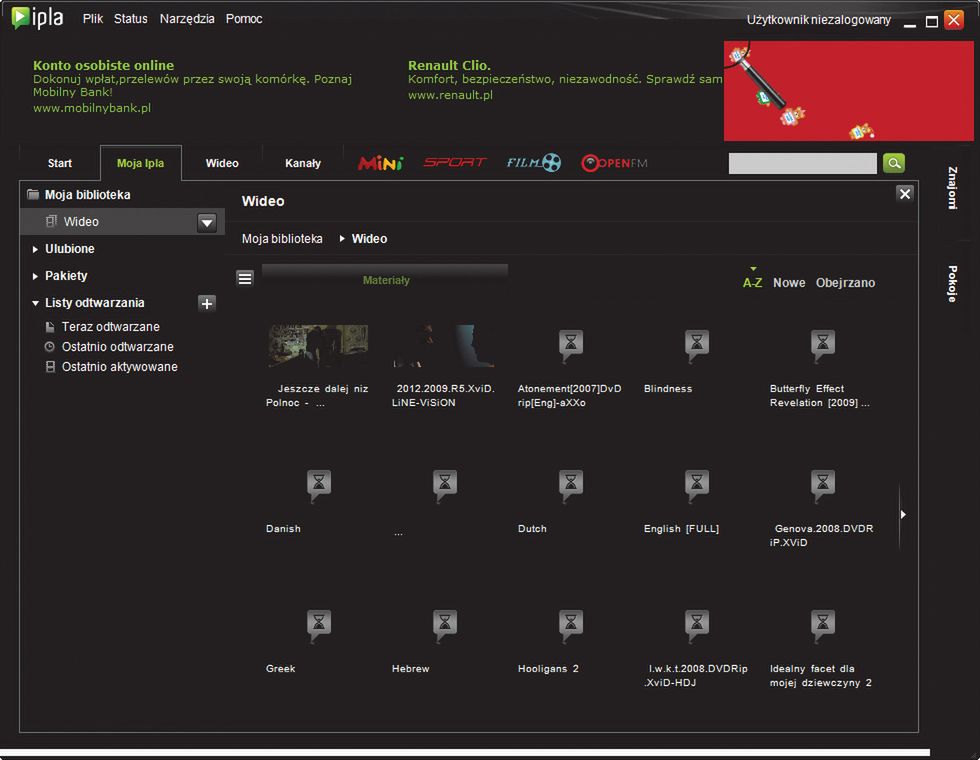
Task: Click Moja biblioteka in the breadcrumb
Action: point(282,239)
